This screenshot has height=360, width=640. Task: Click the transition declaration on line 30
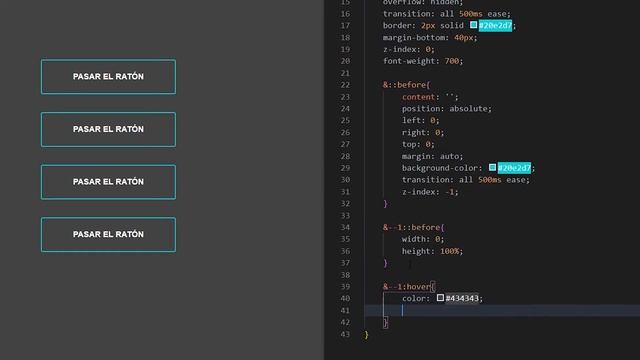point(466,180)
